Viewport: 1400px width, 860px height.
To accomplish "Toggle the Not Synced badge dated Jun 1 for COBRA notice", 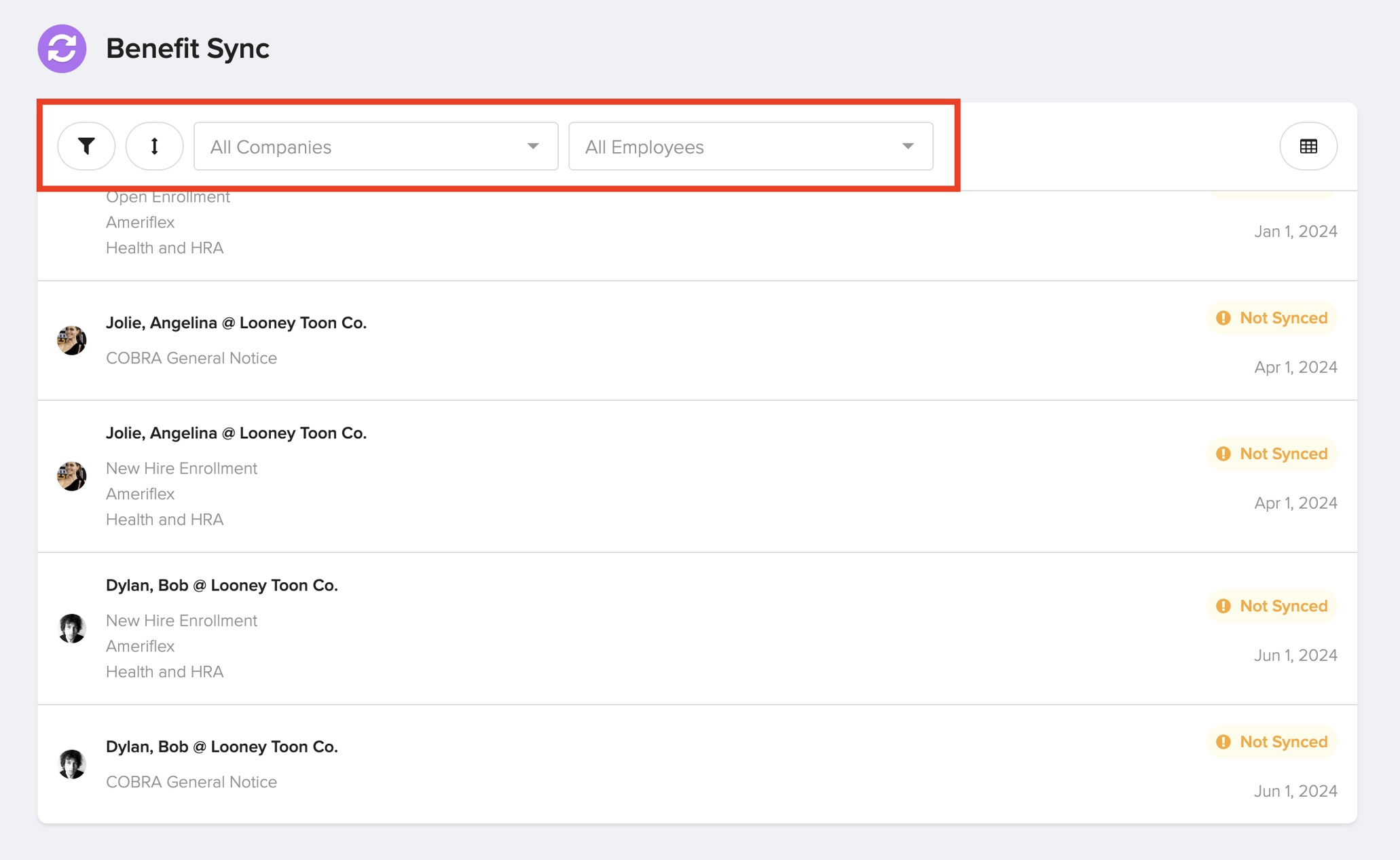I will (1272, 742).
